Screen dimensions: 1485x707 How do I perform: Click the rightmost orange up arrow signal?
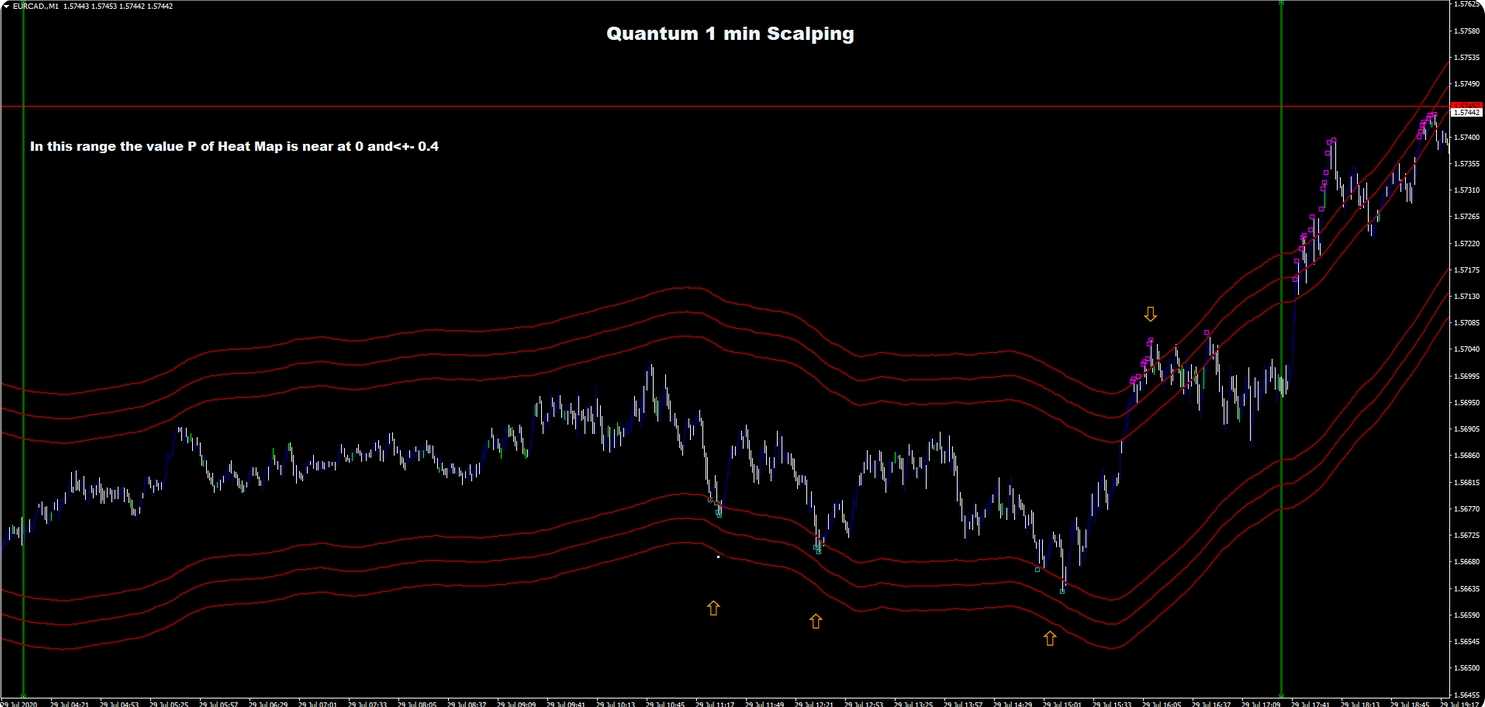(1049, 638)
